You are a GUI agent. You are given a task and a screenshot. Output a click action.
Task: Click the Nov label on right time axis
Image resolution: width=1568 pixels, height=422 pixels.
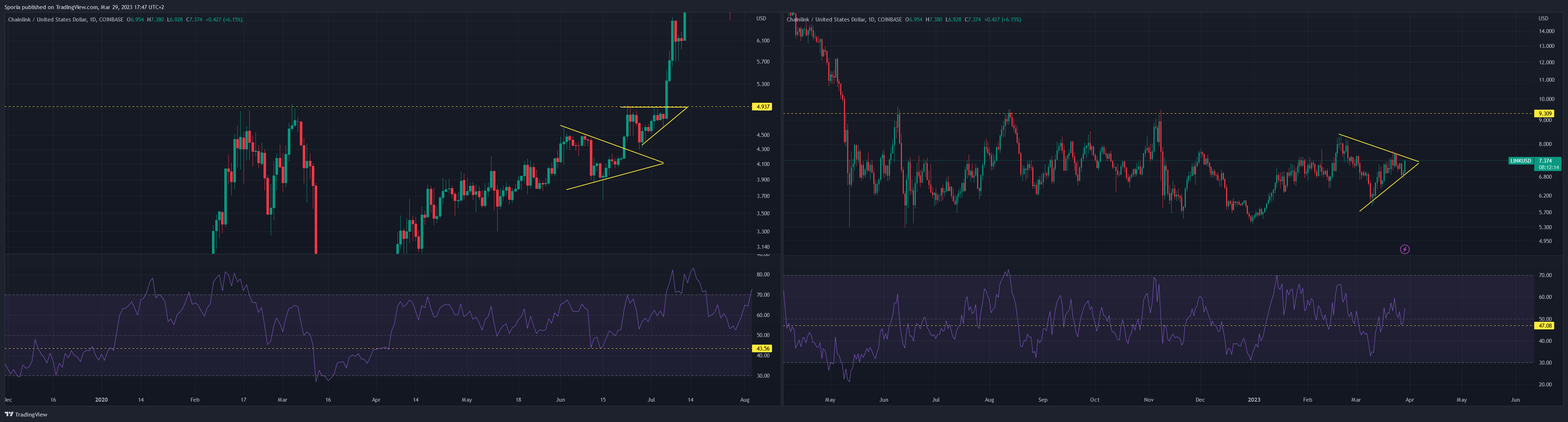tap(1149, 400)
